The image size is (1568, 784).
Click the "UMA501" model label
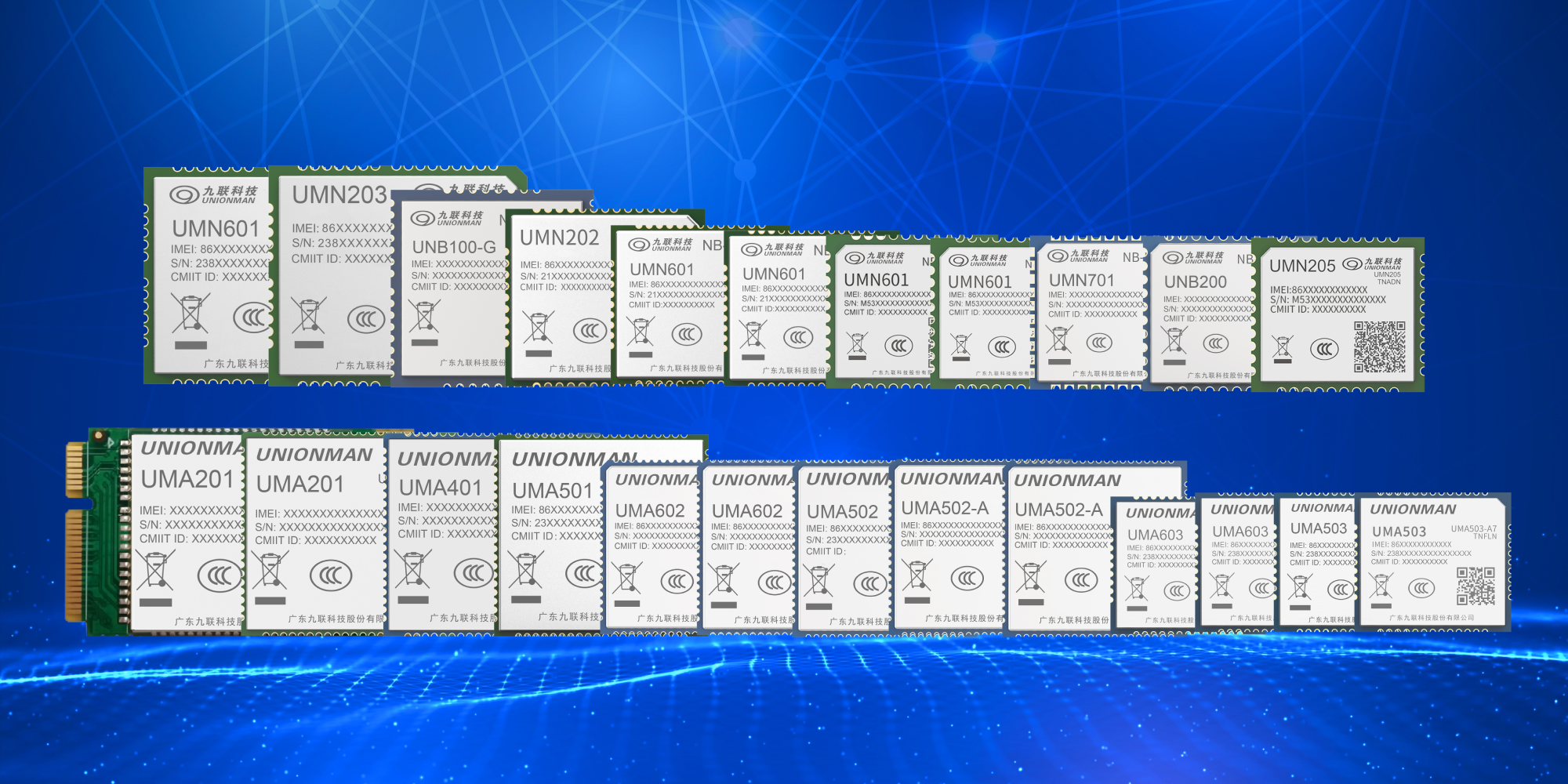tap(553, 491)
